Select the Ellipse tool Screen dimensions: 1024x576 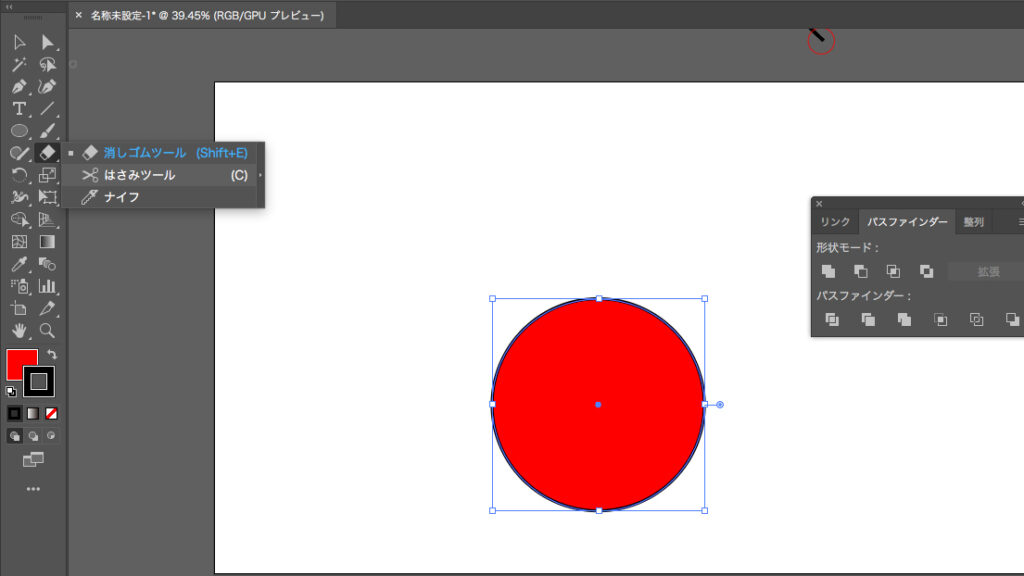19,131
